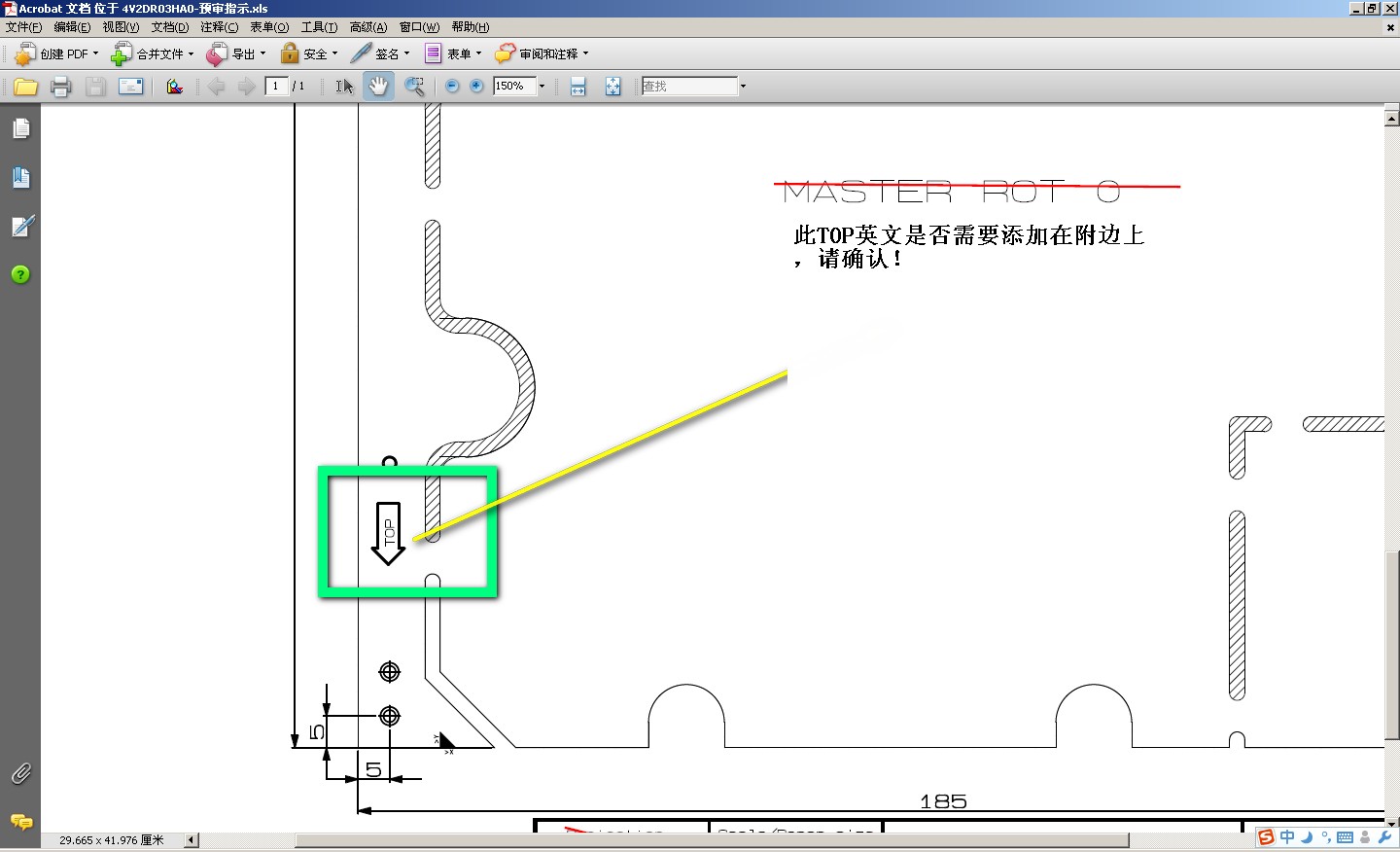The width and height of the screenshot is (1400, 852).
Task: Open the 注释 (Comments) menu
Action: (x=219, y=27)
